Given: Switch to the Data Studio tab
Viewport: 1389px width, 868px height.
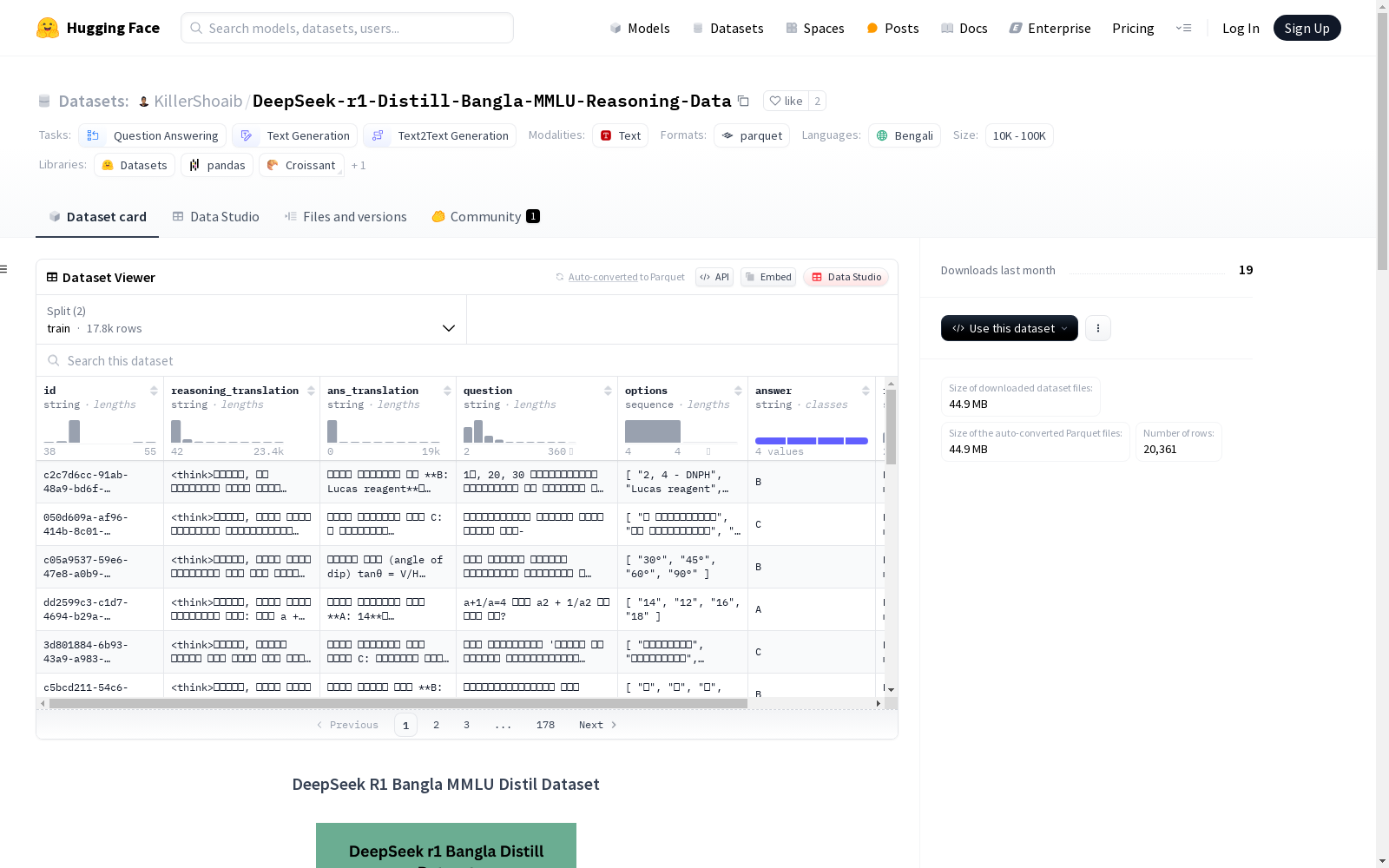Looking at the screenshot, I should pyautogui.click(x=216, y=216).
